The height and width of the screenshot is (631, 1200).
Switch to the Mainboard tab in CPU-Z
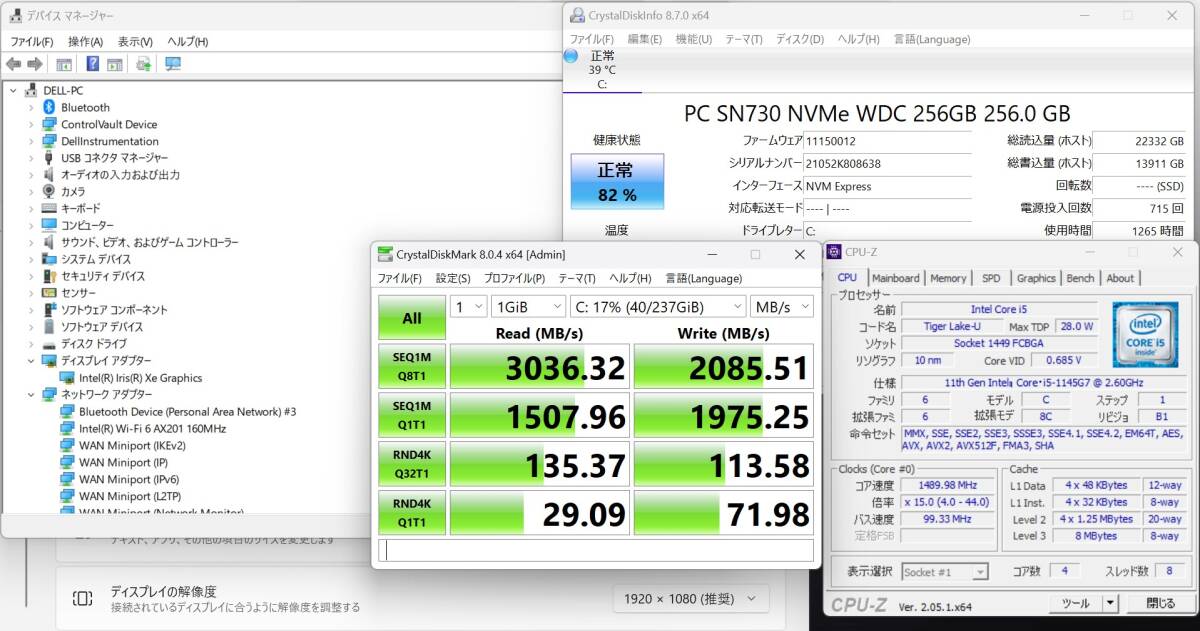tap(895, 278)
